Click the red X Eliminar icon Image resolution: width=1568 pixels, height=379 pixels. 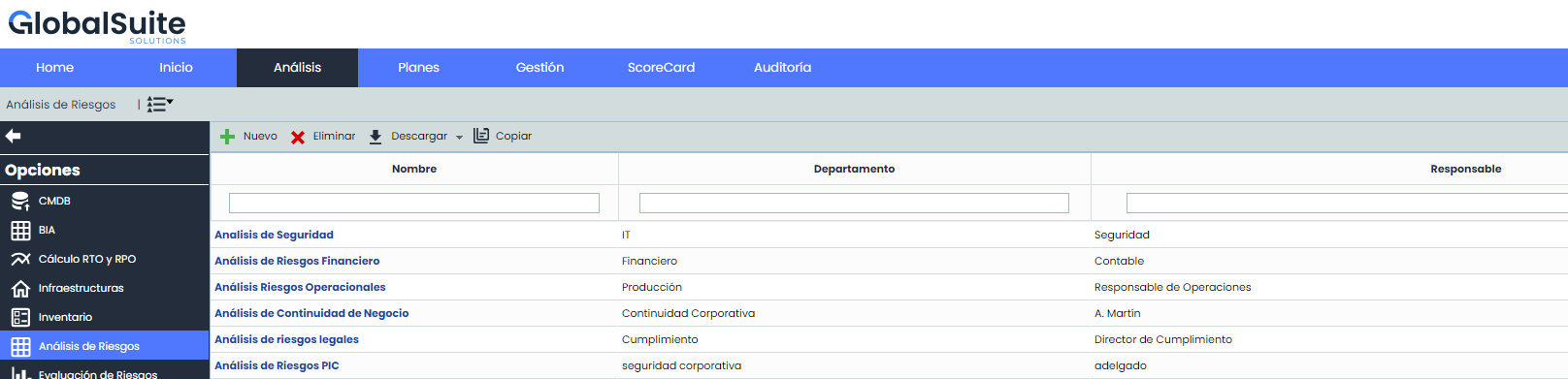298,138
